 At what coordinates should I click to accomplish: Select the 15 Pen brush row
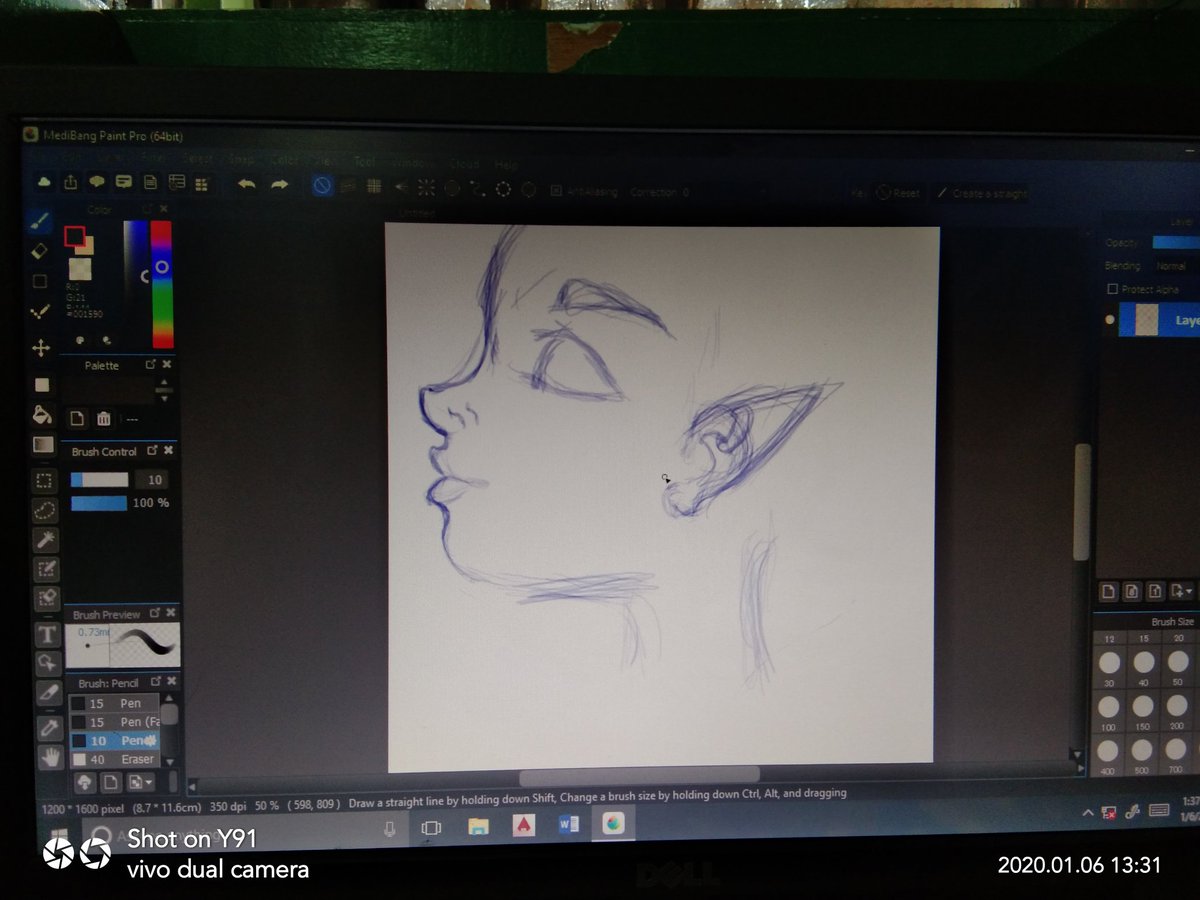coord(114,703)
